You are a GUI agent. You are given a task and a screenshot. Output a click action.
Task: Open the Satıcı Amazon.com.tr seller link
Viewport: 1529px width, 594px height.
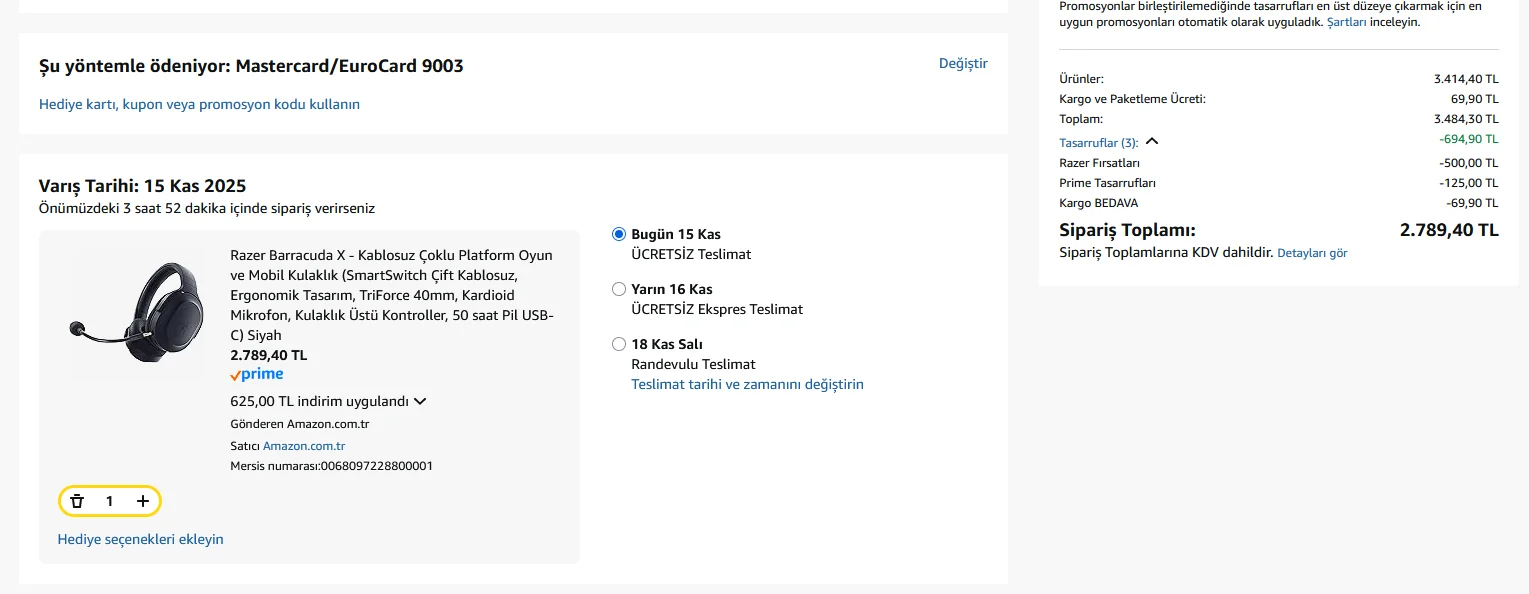pyautogui.click(x=304, y=446)
